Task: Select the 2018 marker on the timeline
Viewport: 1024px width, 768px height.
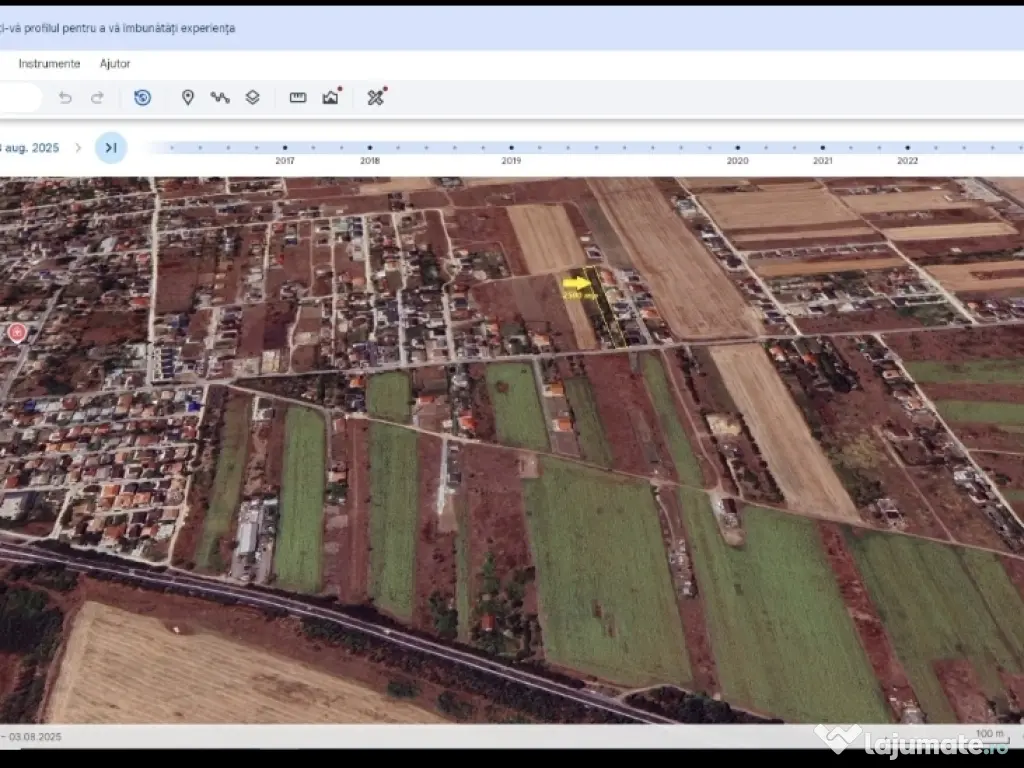Action: [x=370, y=148]
